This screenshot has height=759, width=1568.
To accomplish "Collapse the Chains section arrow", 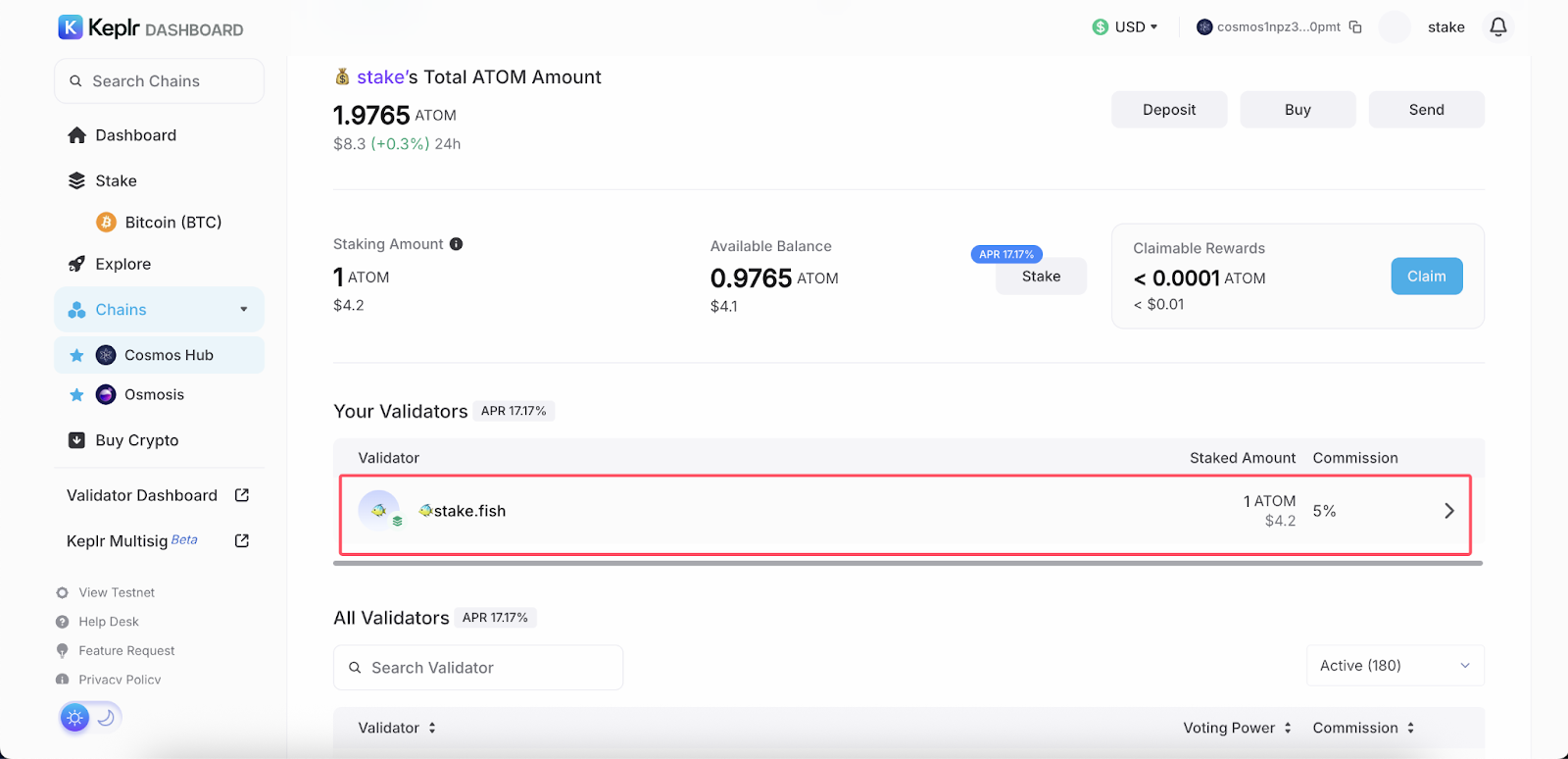I will 244,310.
